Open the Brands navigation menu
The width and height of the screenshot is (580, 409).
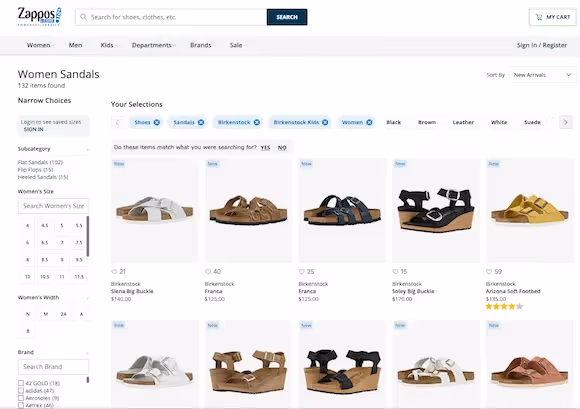point(202,45)
